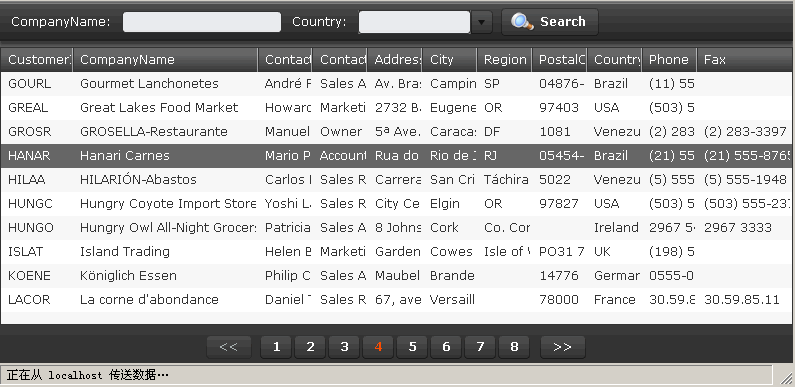The height and width of the screenshot is (387, 795).
Task: Sort by City column header
Action: click(450, 60)
